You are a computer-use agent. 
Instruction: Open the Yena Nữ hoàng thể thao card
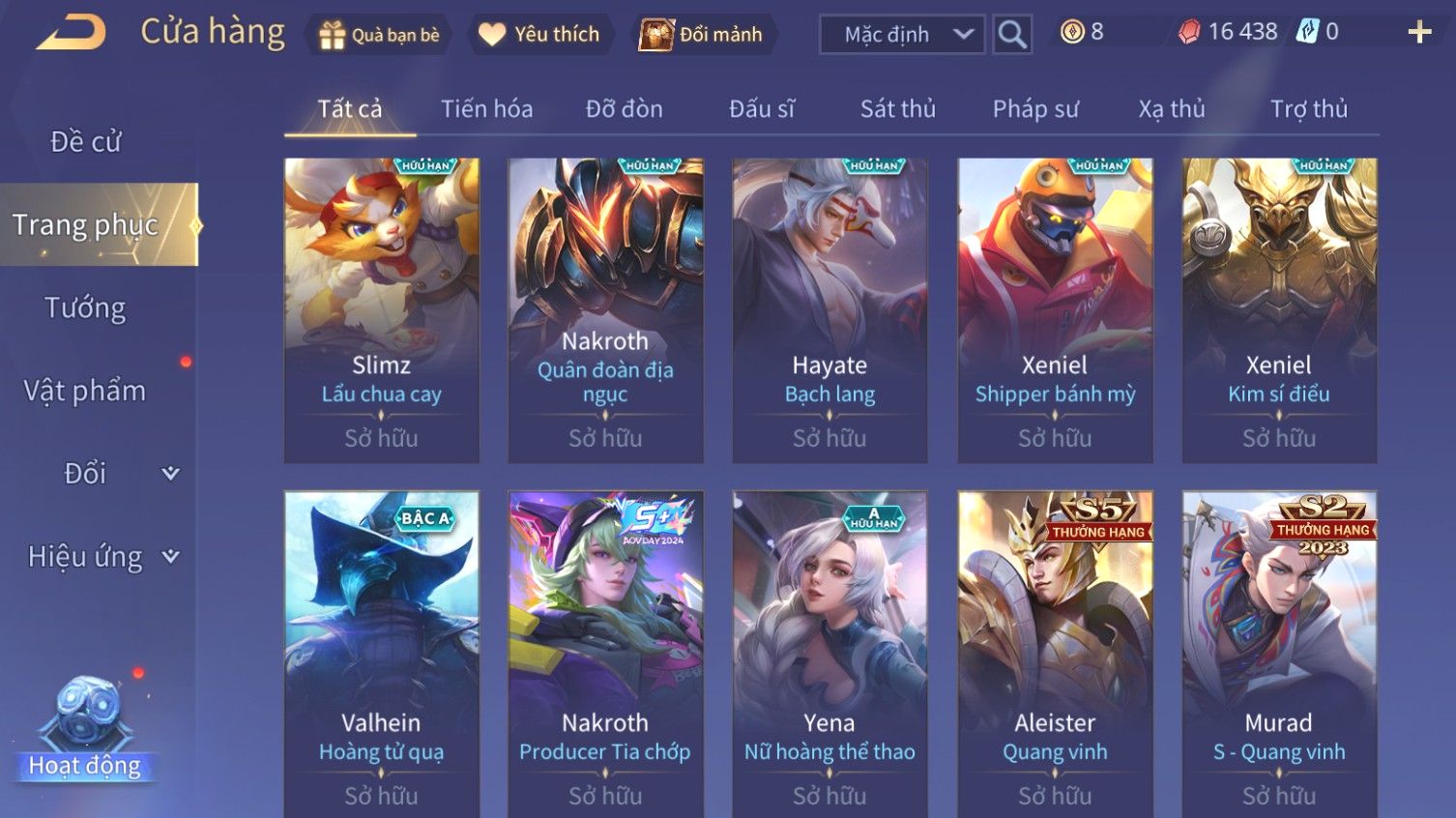(x=830, y=654)
